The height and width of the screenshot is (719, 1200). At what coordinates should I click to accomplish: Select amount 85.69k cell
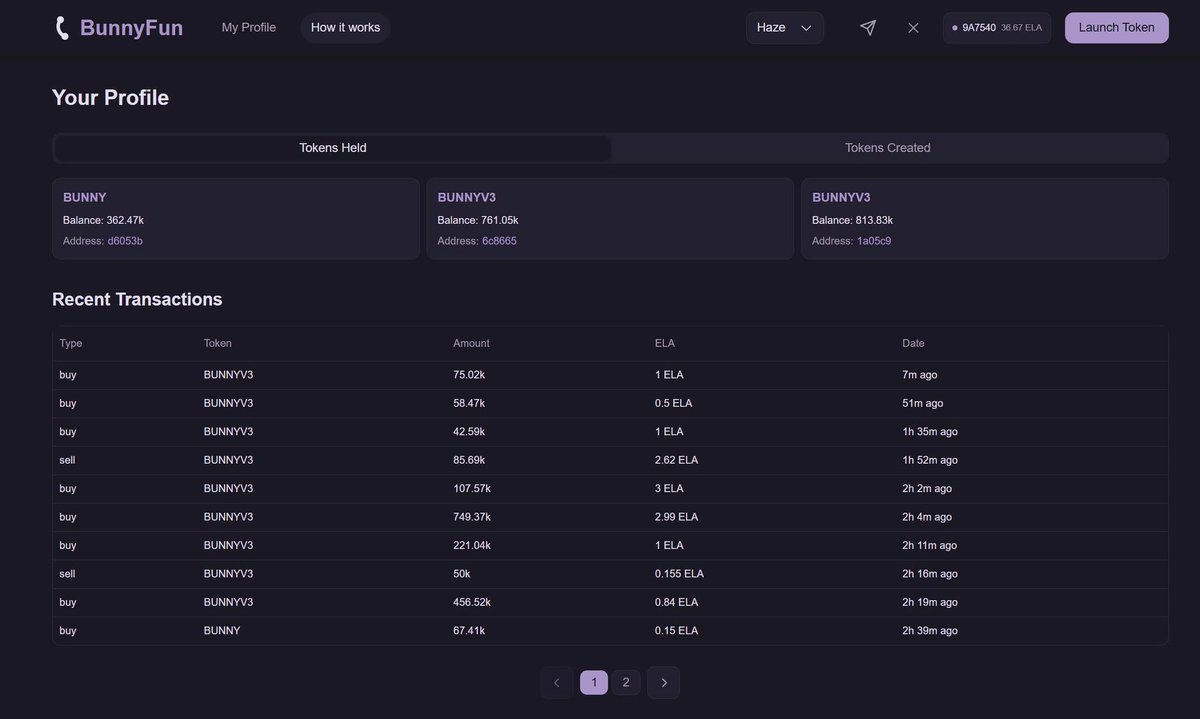coord(469,460)
